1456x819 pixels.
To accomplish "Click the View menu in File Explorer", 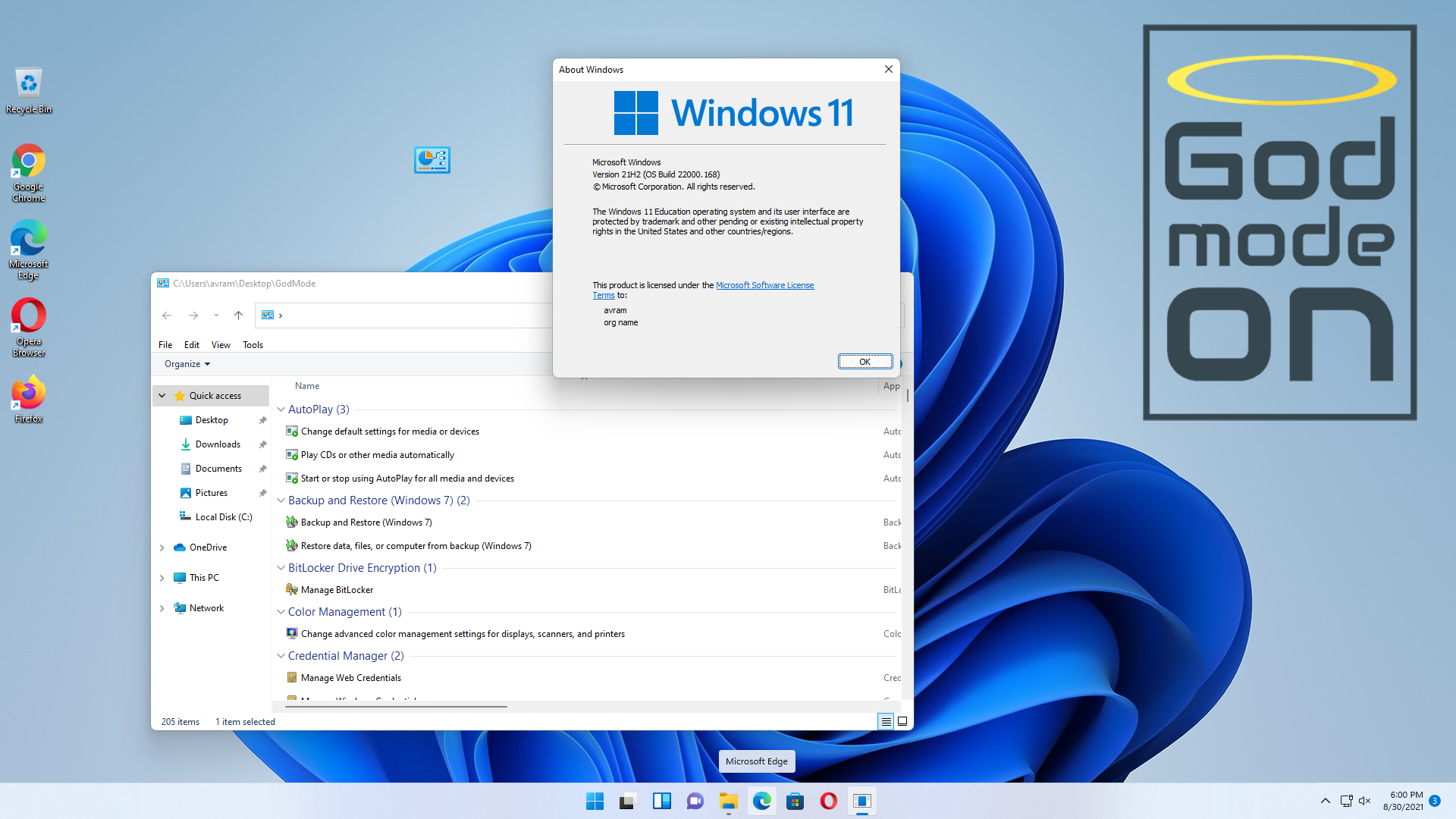I will pos(219,344).
